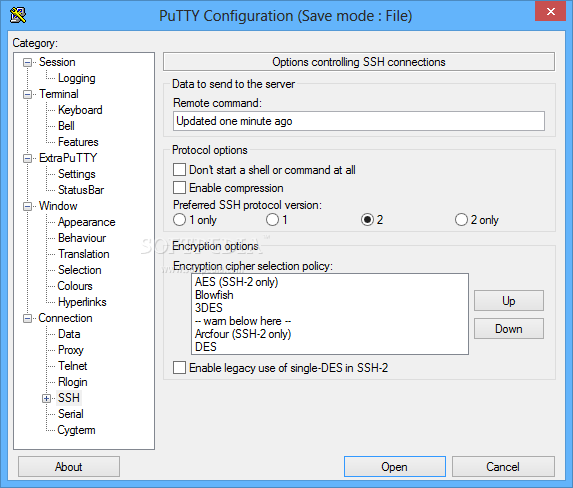Expand the SSH tree node
573x488 pixels.
(x=46, y=398)
